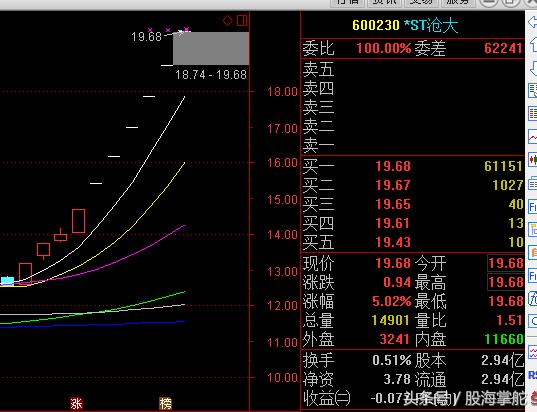Switch to the candlestick K-line chart icon

click(x=533, y=160)
